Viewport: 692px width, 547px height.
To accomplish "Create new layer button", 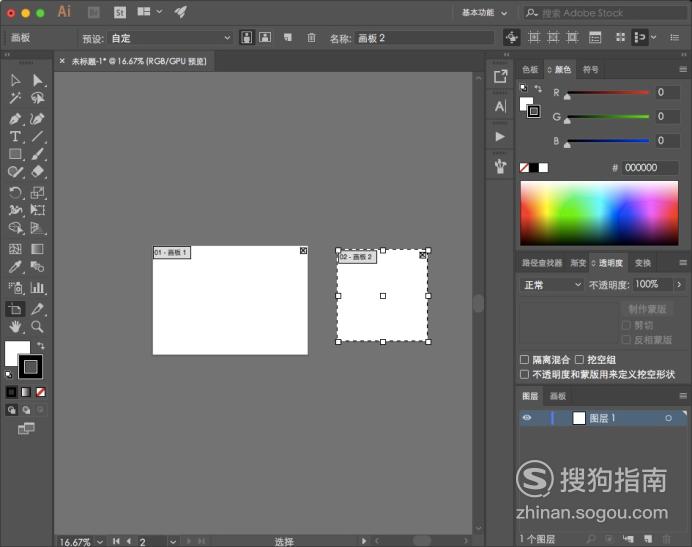I will coord(647,539).
